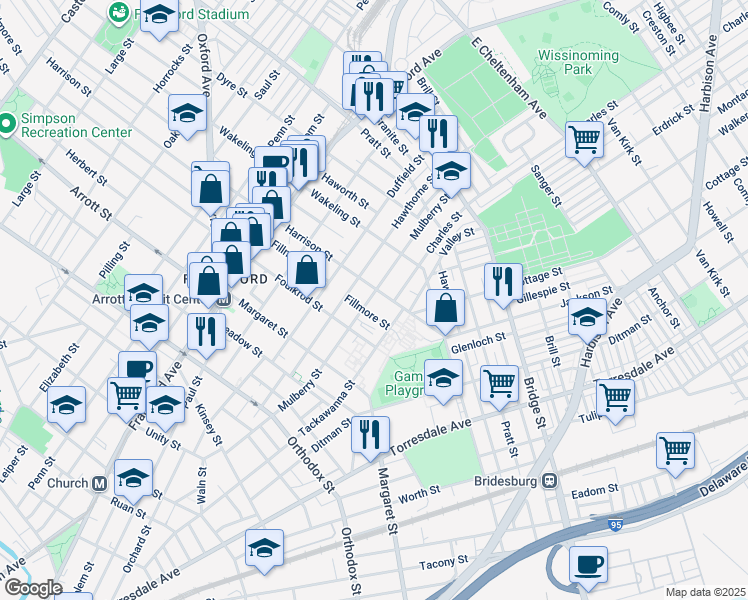The image size is (748, 600).
Task: Open the Google logo link
Action: [34, 588]
